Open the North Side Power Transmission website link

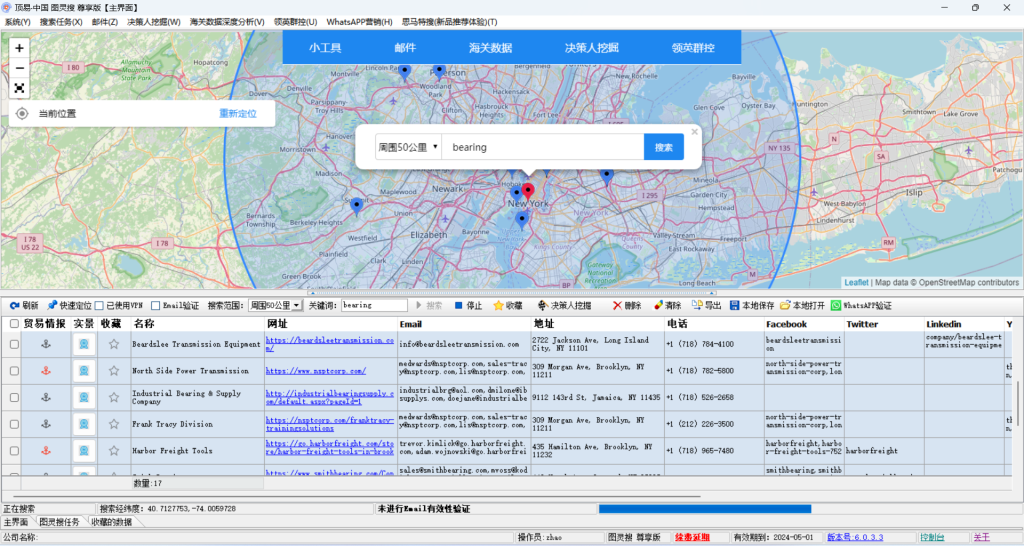315,371
